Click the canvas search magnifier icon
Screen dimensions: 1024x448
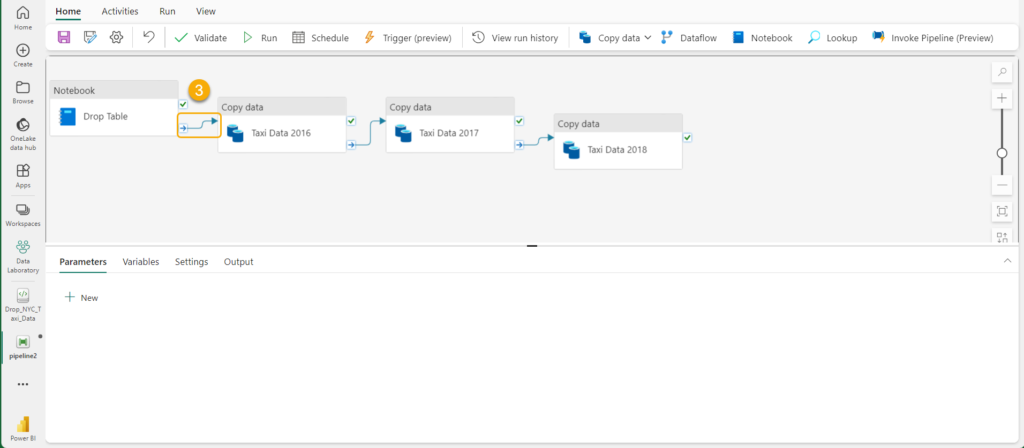(1002, 72)
